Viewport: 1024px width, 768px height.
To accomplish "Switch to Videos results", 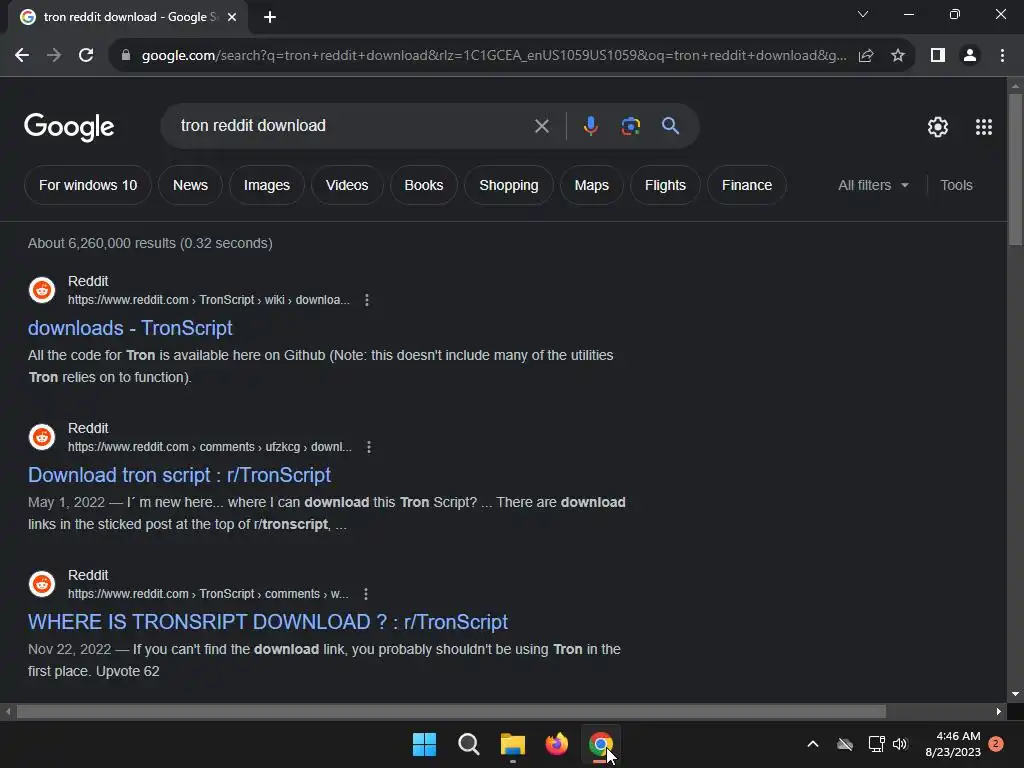I will point(347,185).
